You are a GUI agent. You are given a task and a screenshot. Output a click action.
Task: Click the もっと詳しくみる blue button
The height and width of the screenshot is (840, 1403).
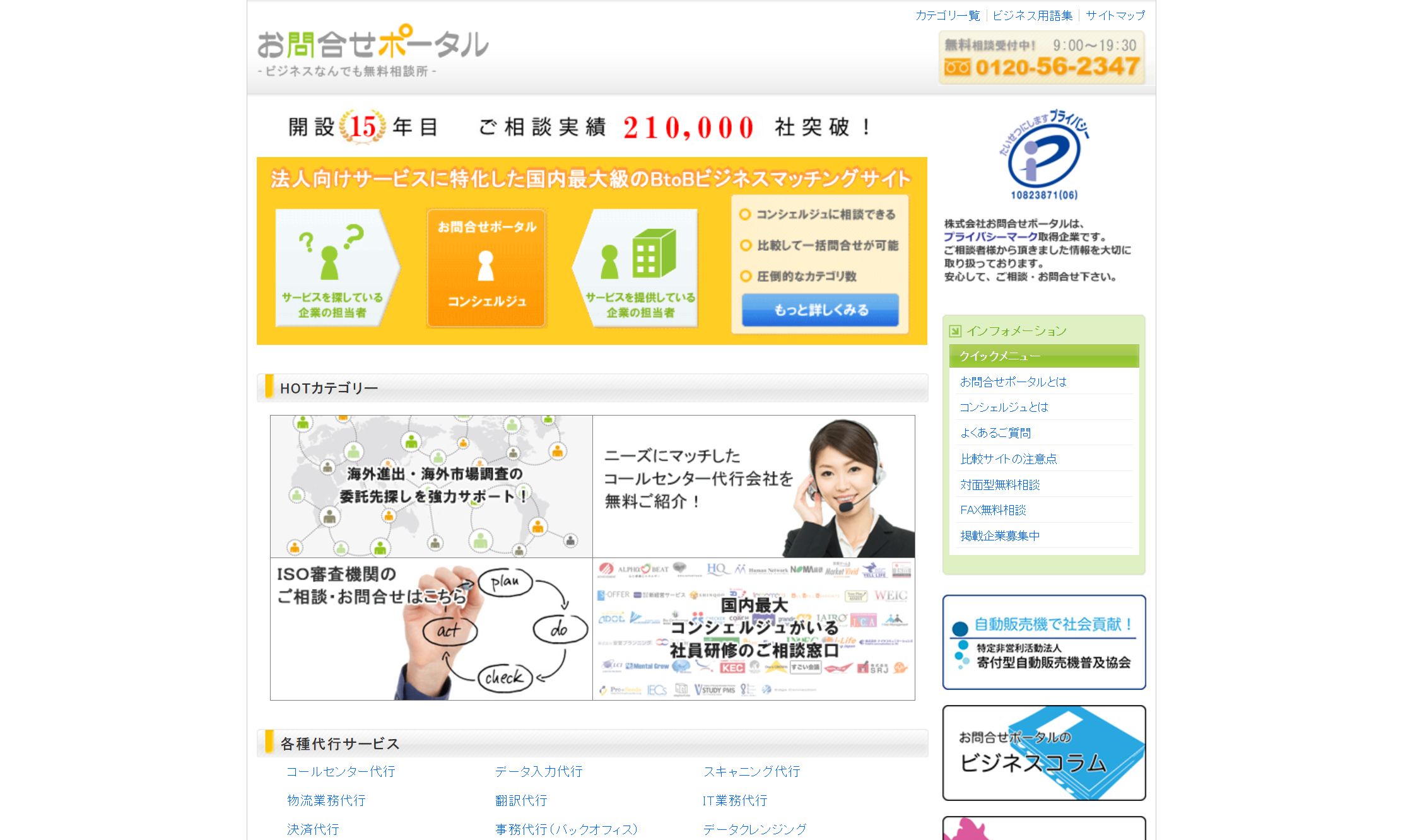(x=820, y=310)
